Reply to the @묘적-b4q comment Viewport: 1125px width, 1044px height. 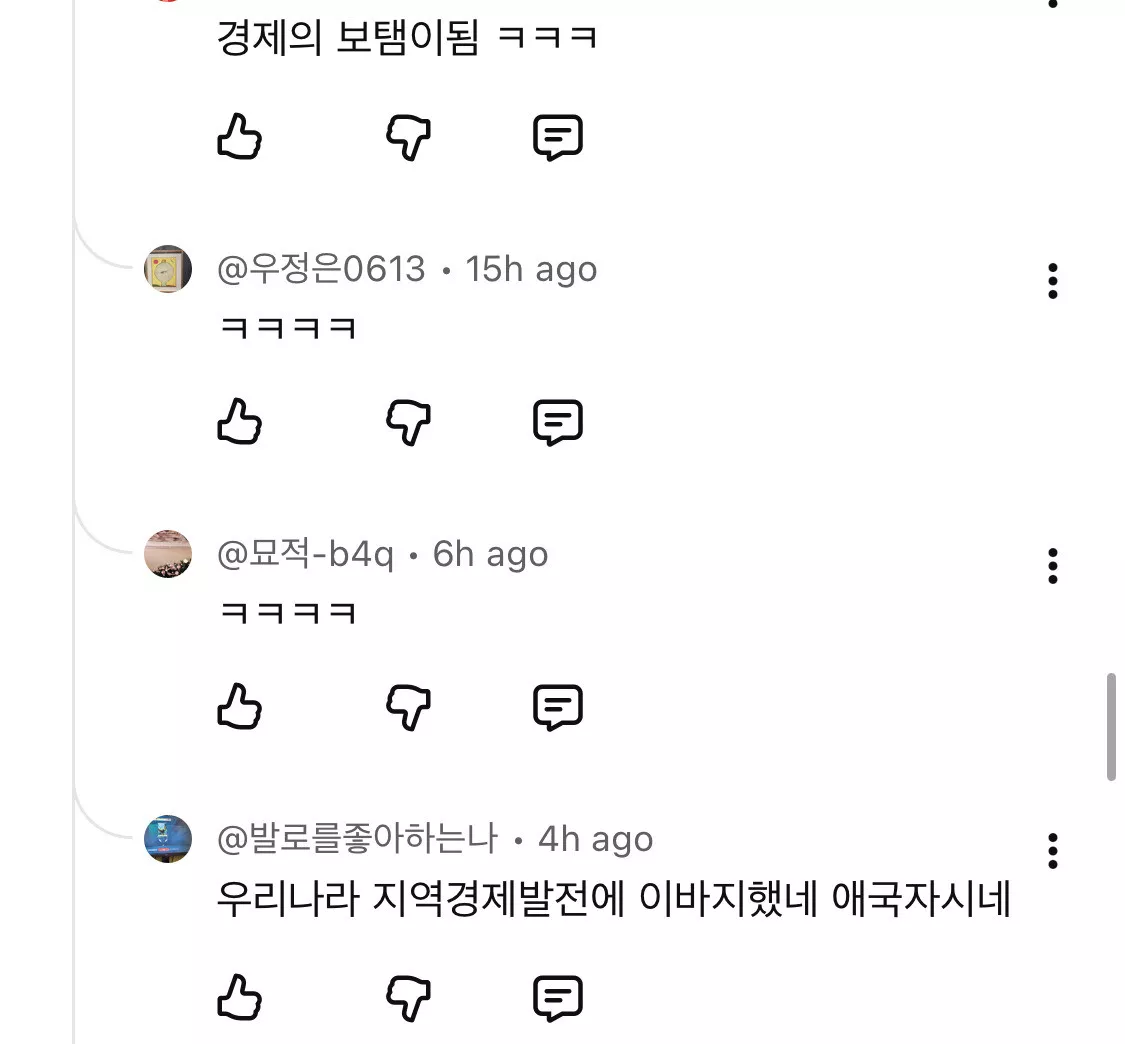coord(557,707)
